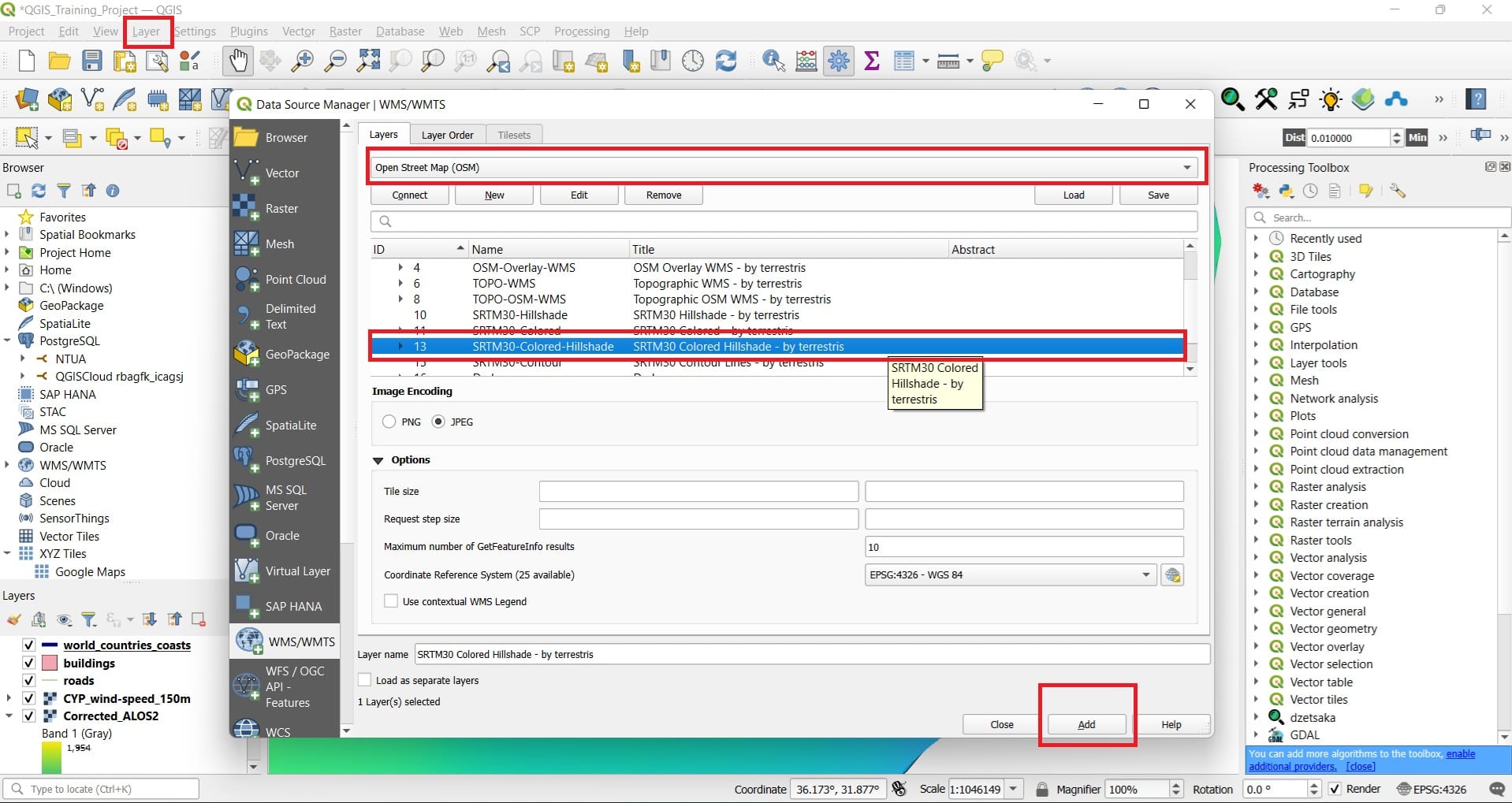The height and width of the screenshot is (803, 1512).
Task: Select the SAP HANA source type
Action: tap(285, 606)
